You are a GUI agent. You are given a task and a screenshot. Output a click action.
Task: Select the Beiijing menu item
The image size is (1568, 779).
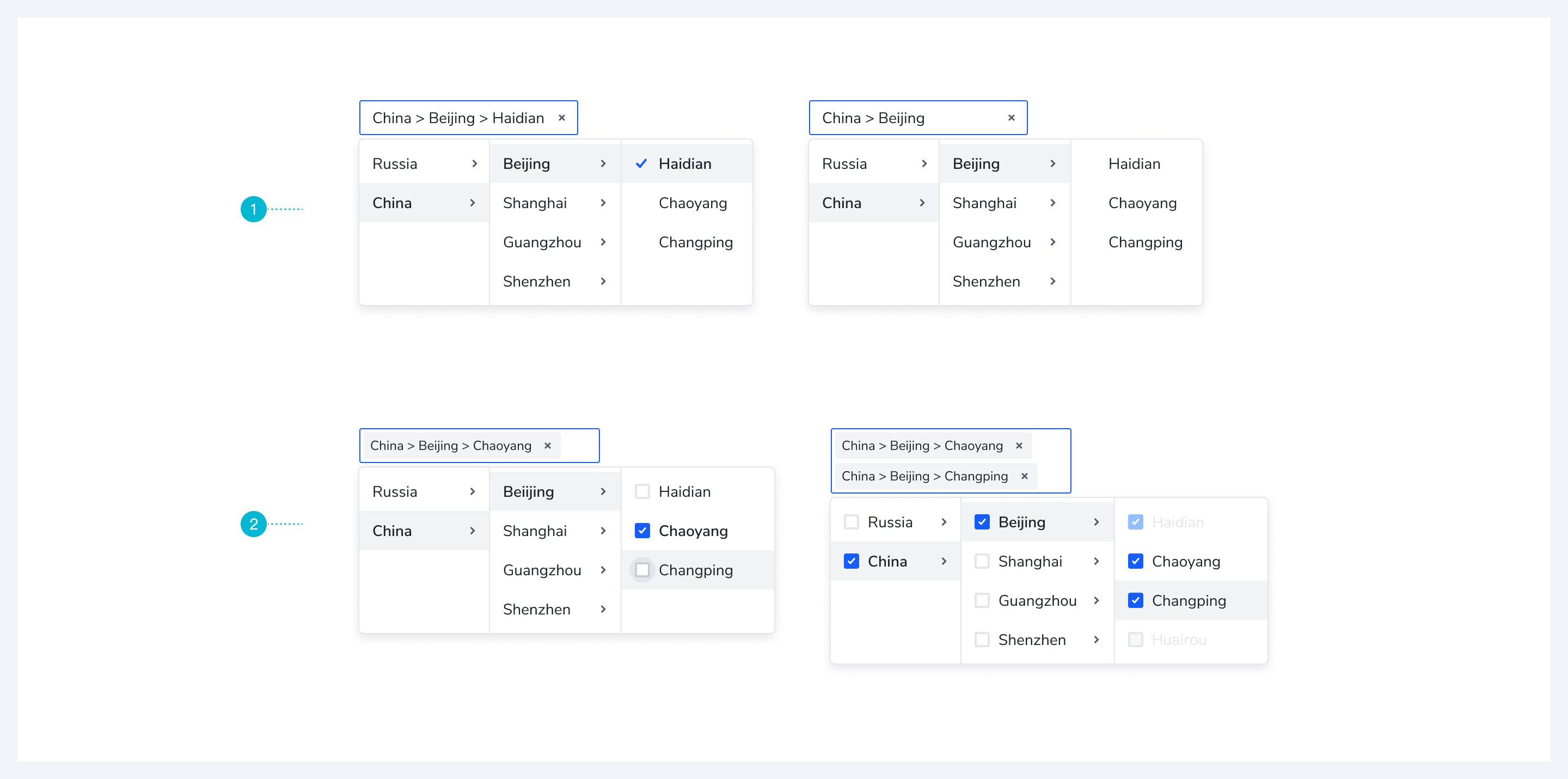coord(528,491)
